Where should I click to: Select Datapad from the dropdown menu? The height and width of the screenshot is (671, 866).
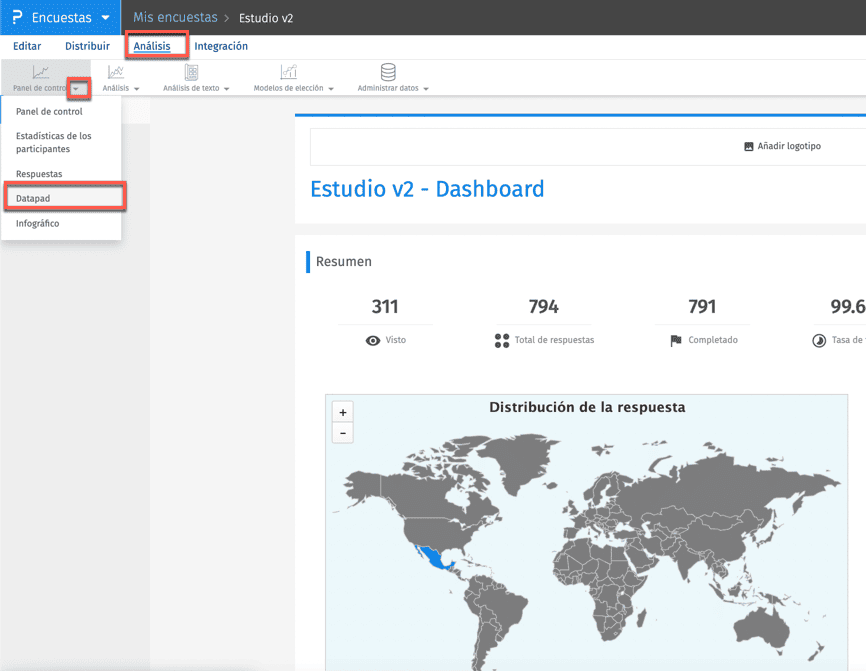point(34,198)
